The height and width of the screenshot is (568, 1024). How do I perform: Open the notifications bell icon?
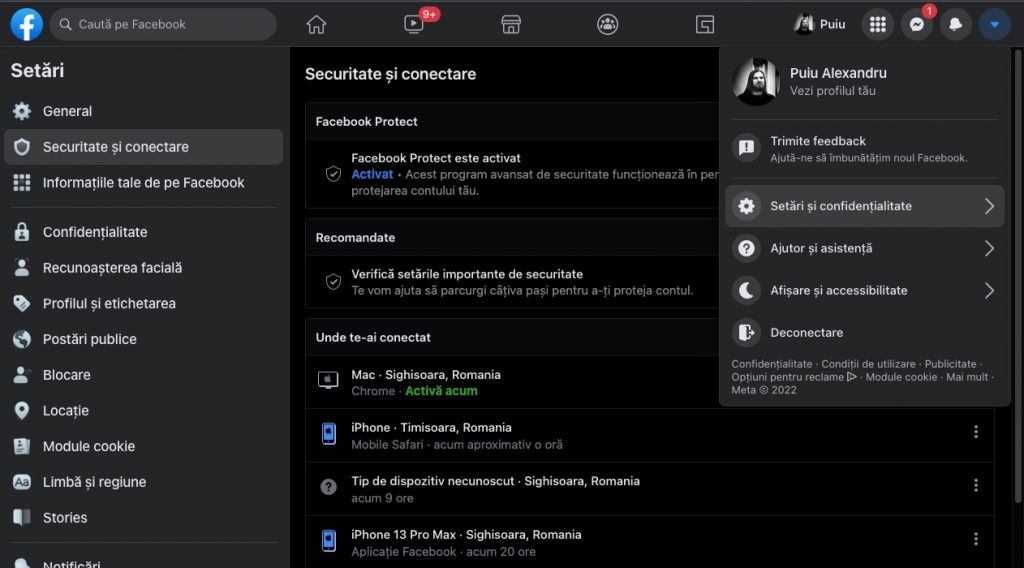[955, 24]
